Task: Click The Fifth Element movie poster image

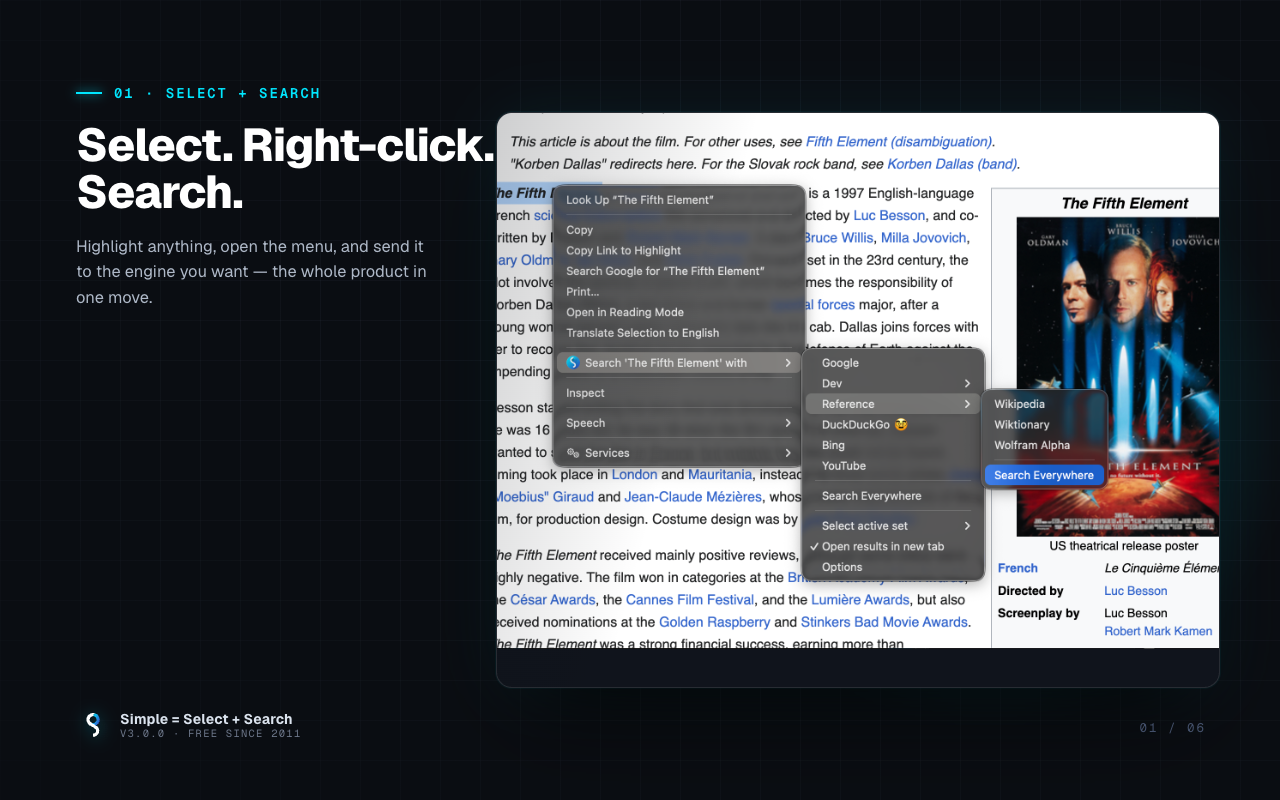Action: tap(1118, 377)
